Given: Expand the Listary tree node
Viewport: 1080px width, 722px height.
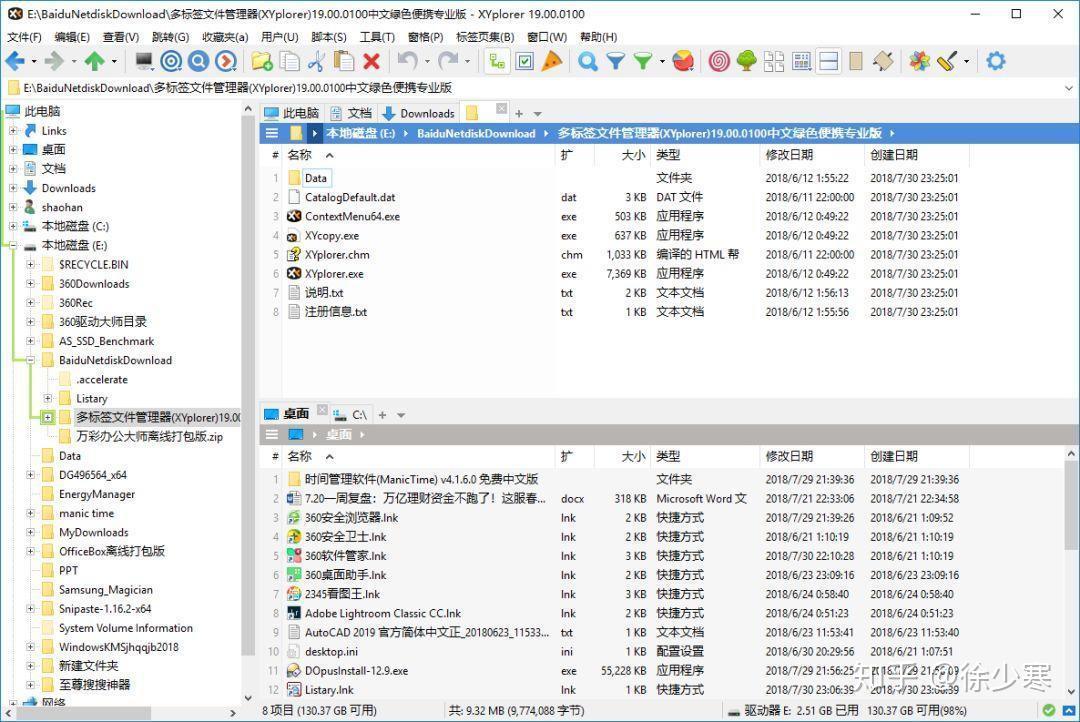Looking at the screenshot, I should pyautogui.click(x=48, y=398).
